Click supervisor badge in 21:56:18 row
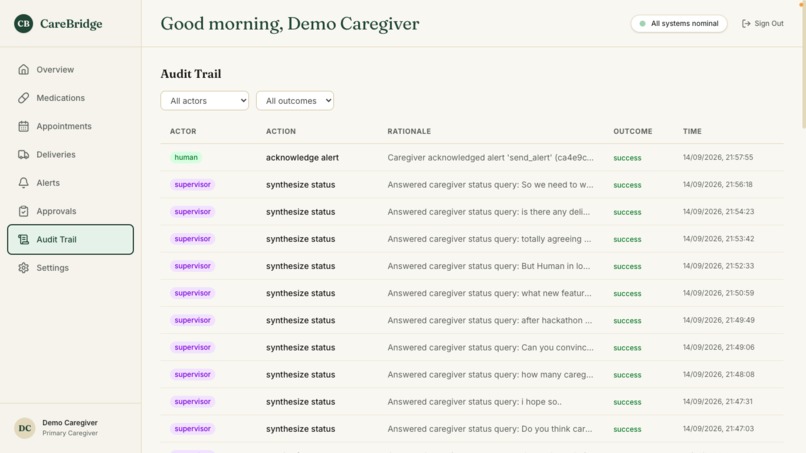This screenshot has width=806, height=453. point(192,185)
